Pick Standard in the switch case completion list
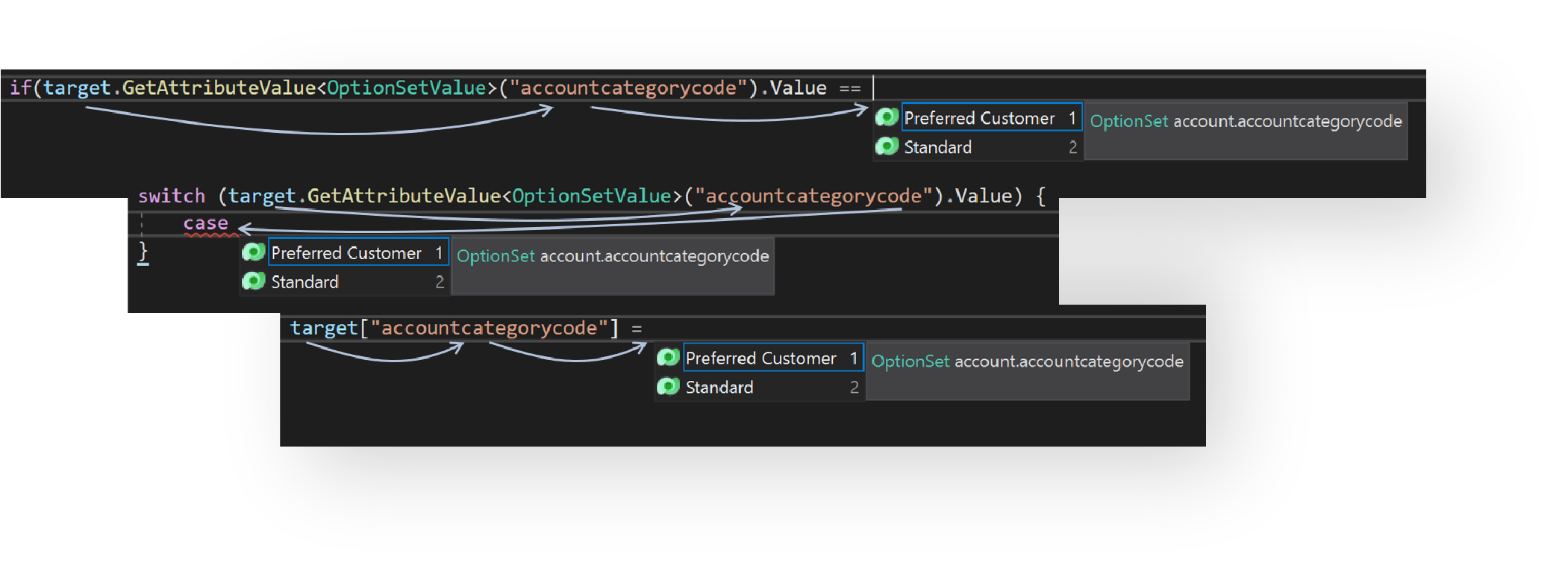This screenshot has height=578, width=1568. [x=358, y=282]
